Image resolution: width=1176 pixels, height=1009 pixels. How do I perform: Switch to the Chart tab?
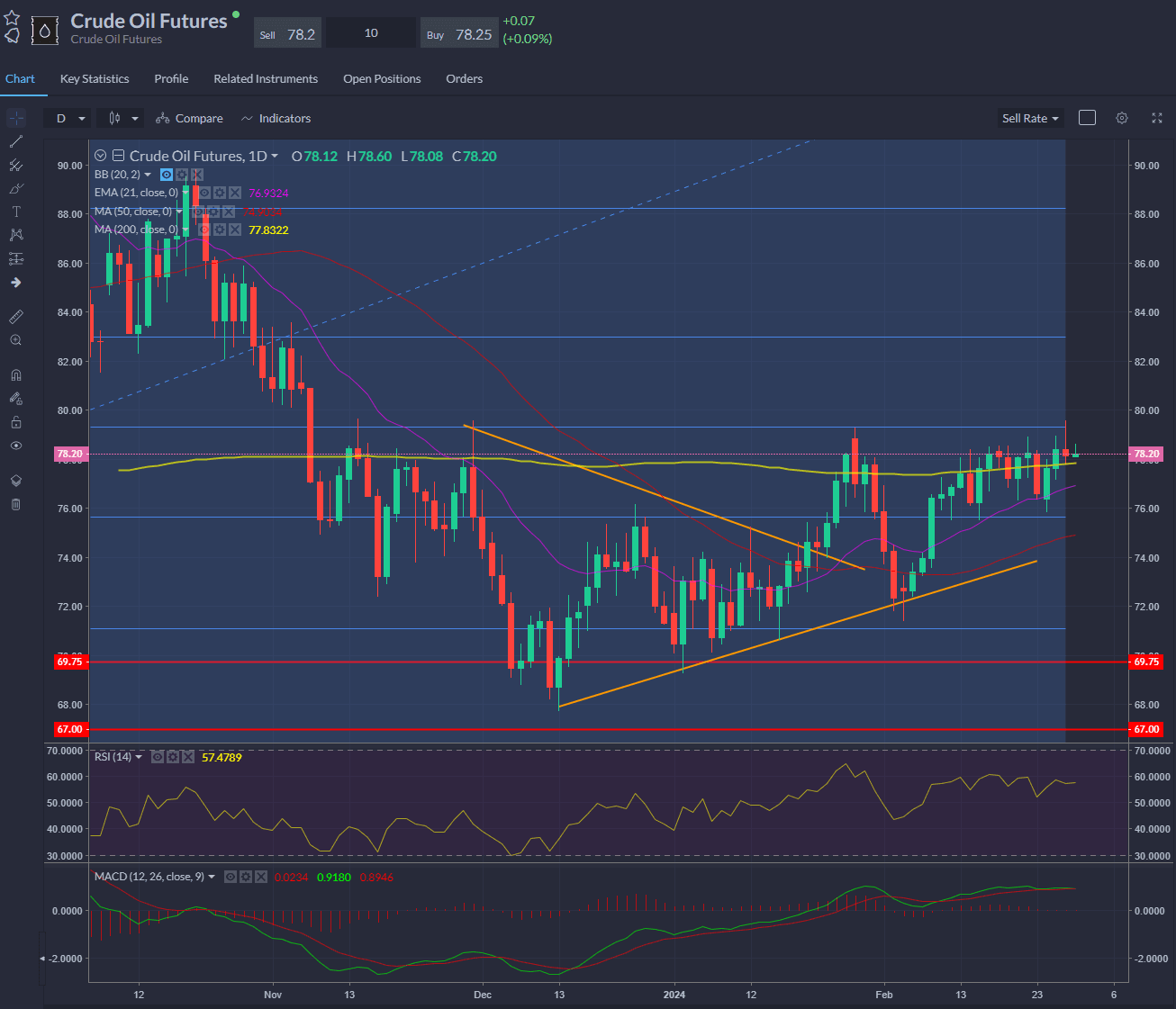tap(20, 78)
